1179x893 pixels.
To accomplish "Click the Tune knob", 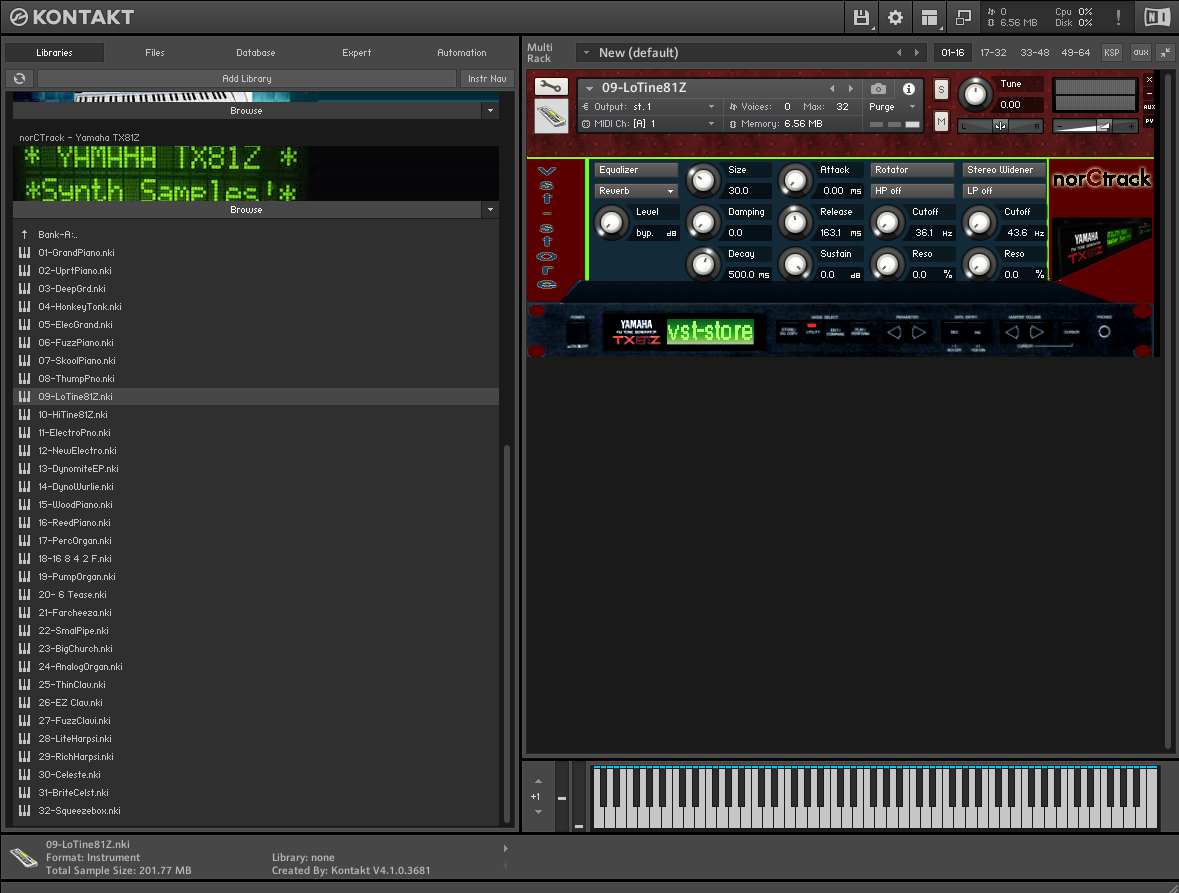I will tap(975, 94).
